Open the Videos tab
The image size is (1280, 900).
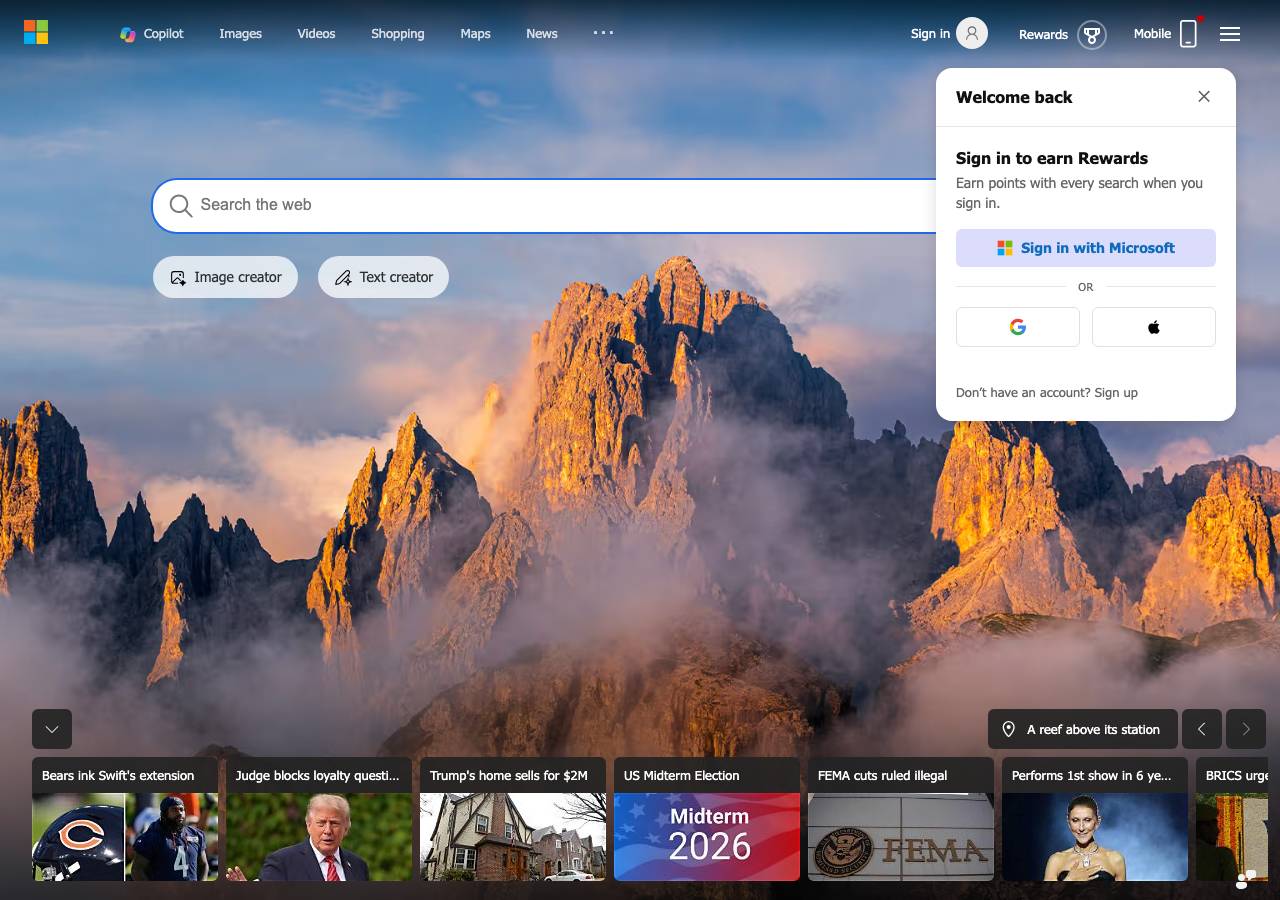316,33
